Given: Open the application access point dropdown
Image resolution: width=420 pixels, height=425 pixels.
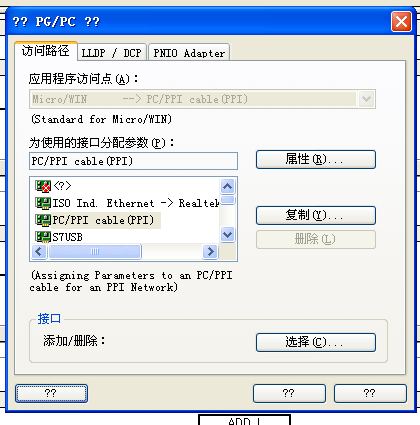Looking at the screenshot, I should (367, 99).
